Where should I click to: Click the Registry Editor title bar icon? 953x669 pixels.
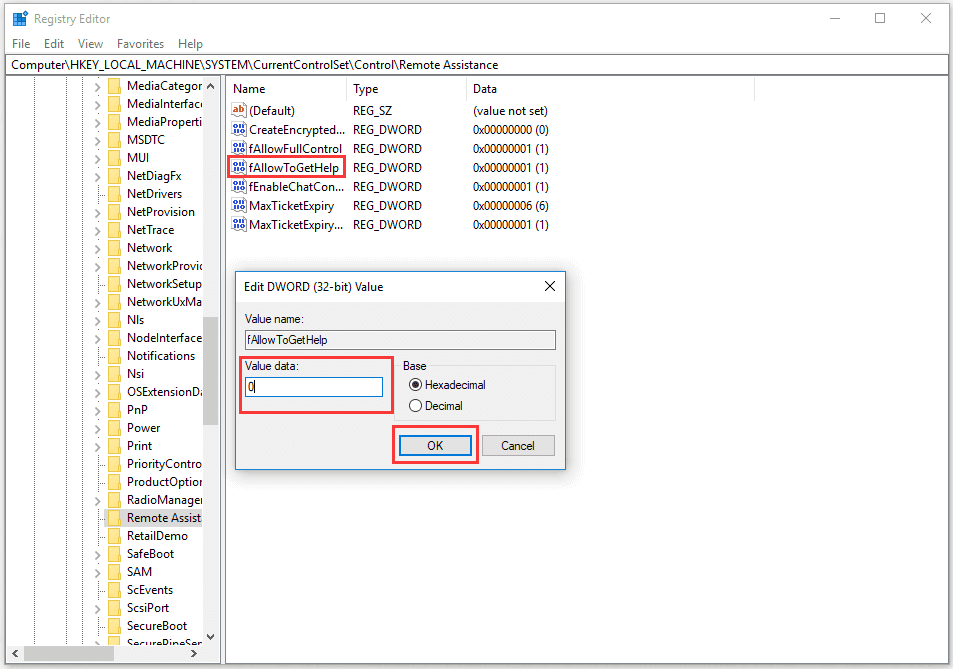[x=20, y=17]
